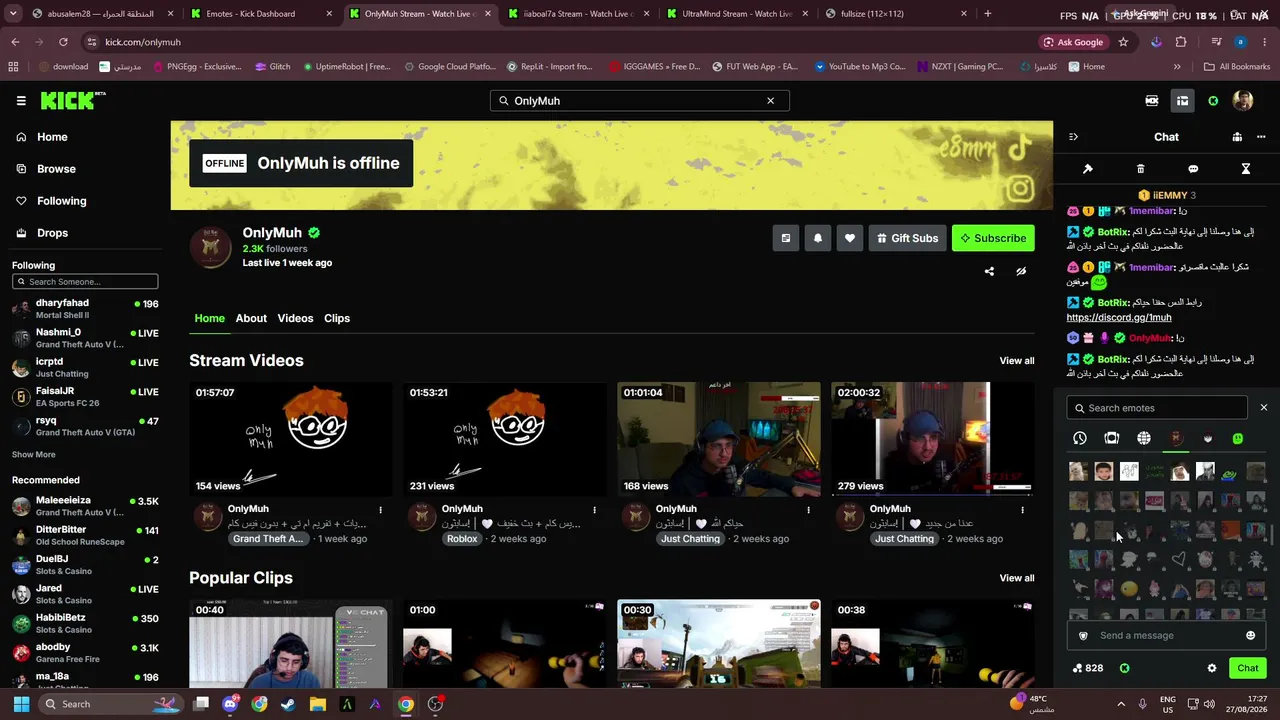The height and width of the screenshot is (720, 1280).
Task: Click the TikTok icon on banner
Action: (x=1019, y=148)
